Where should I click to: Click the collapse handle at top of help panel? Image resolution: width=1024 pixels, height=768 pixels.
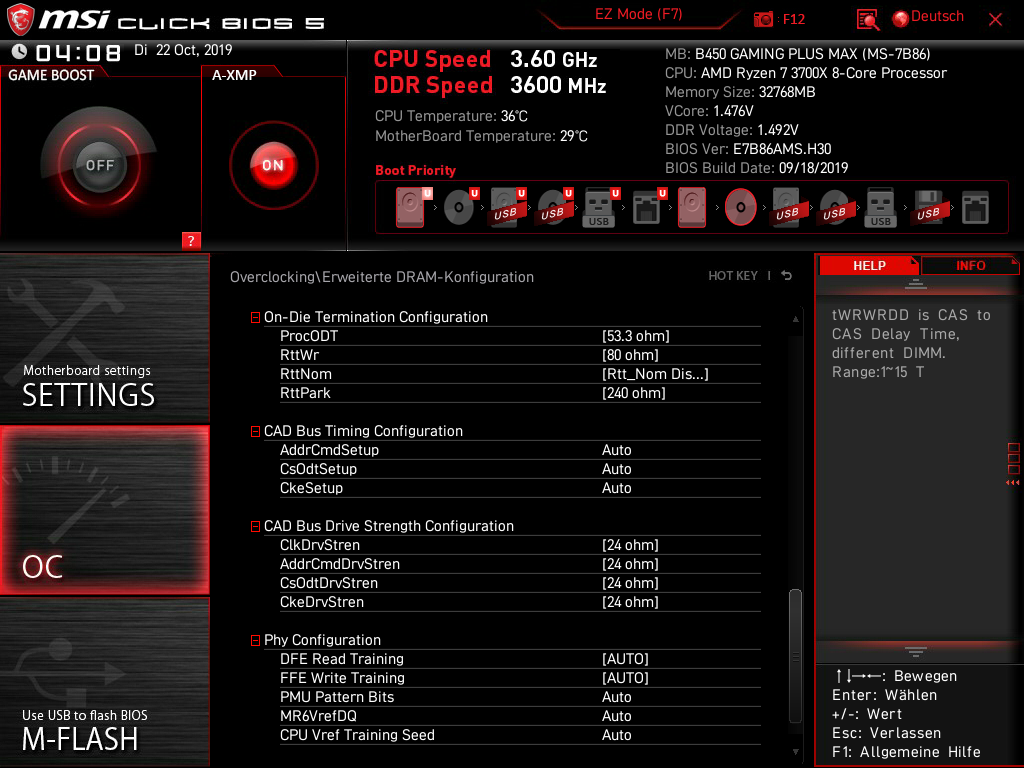pos(916,283)
